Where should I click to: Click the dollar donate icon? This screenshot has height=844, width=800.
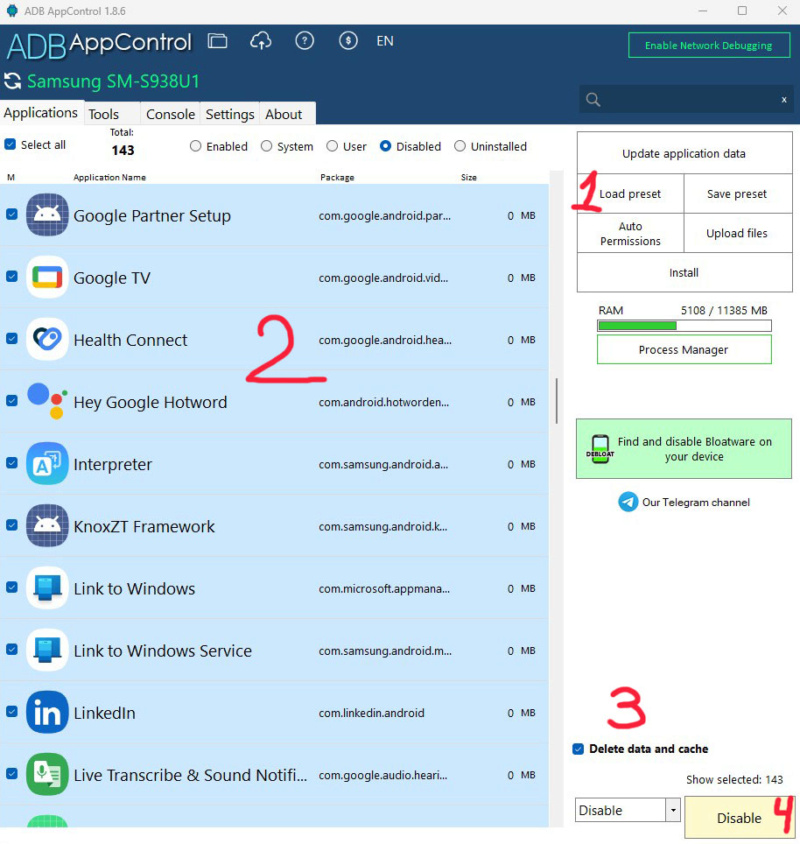point(348,41)
